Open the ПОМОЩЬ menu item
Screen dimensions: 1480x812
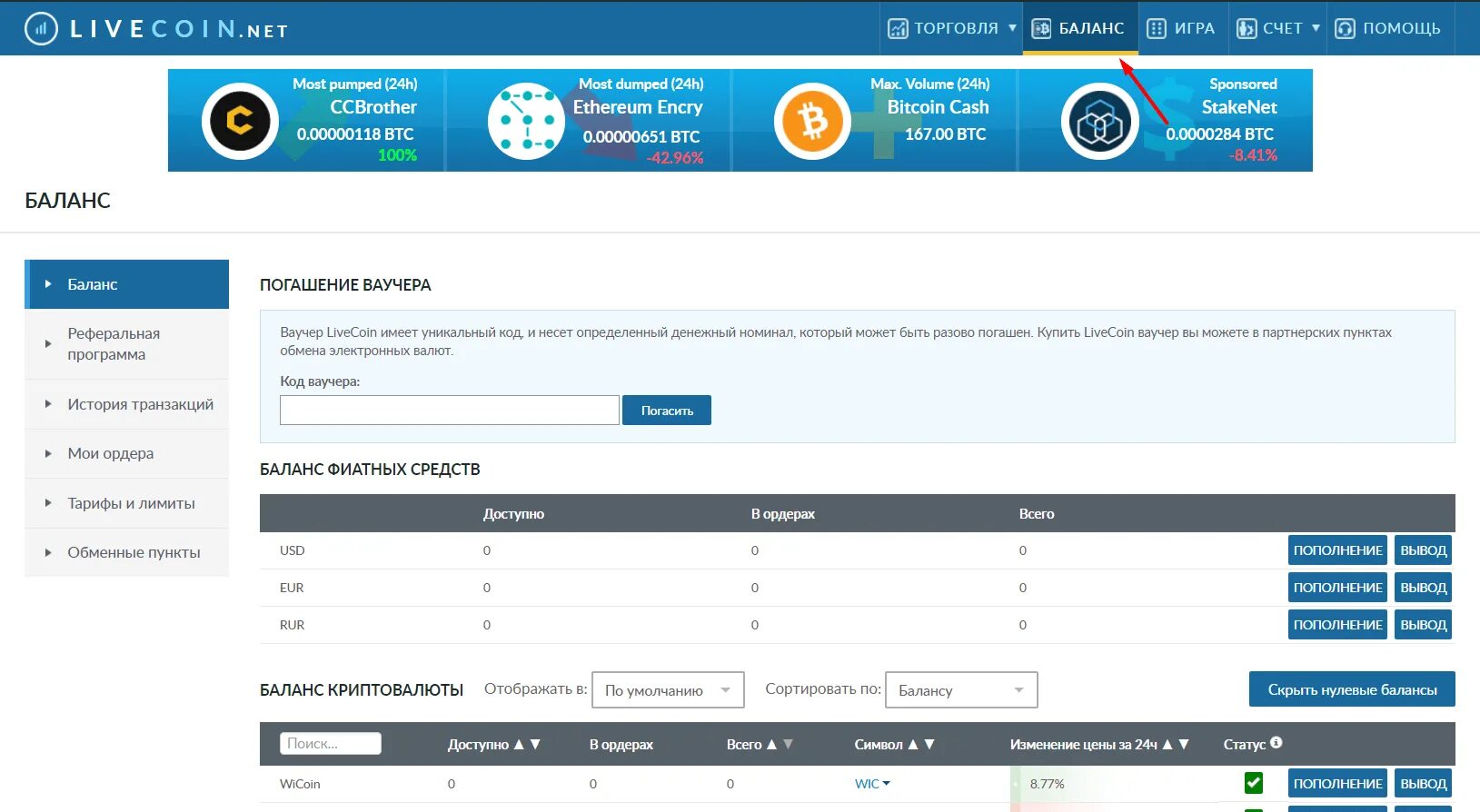1390,28
